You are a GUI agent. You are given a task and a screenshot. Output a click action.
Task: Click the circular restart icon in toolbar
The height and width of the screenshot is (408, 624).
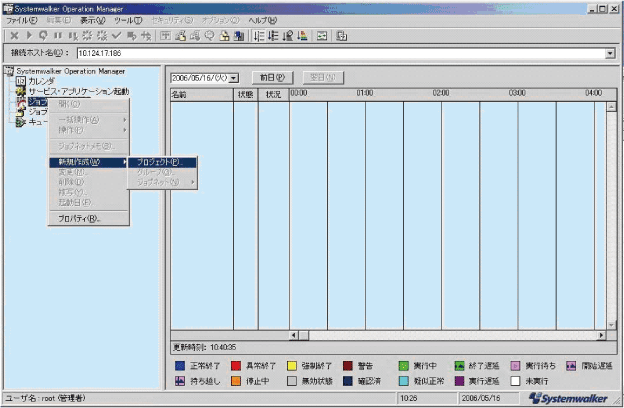[43, 36]
